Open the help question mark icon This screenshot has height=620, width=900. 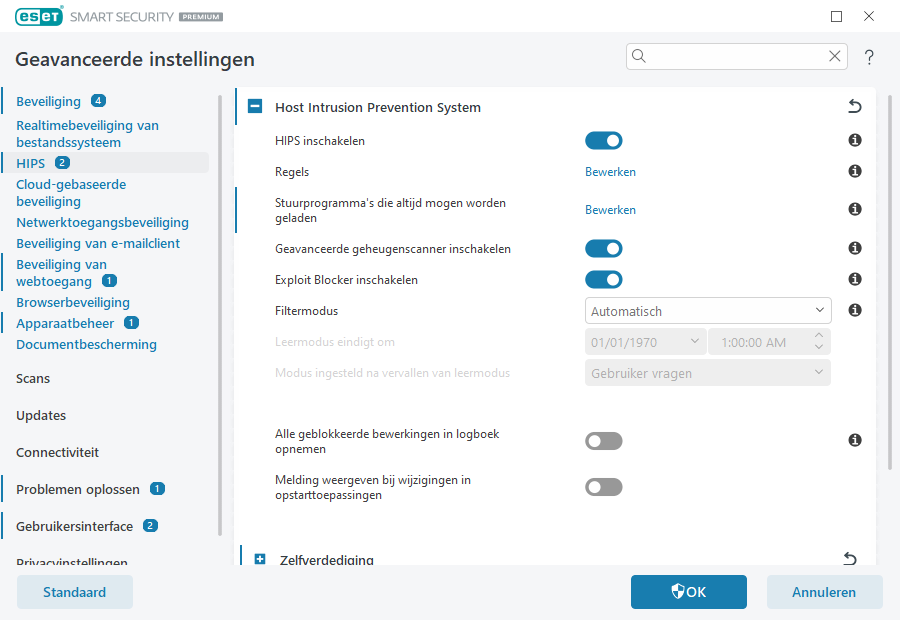pyautogui.click(x=868, y=57)
